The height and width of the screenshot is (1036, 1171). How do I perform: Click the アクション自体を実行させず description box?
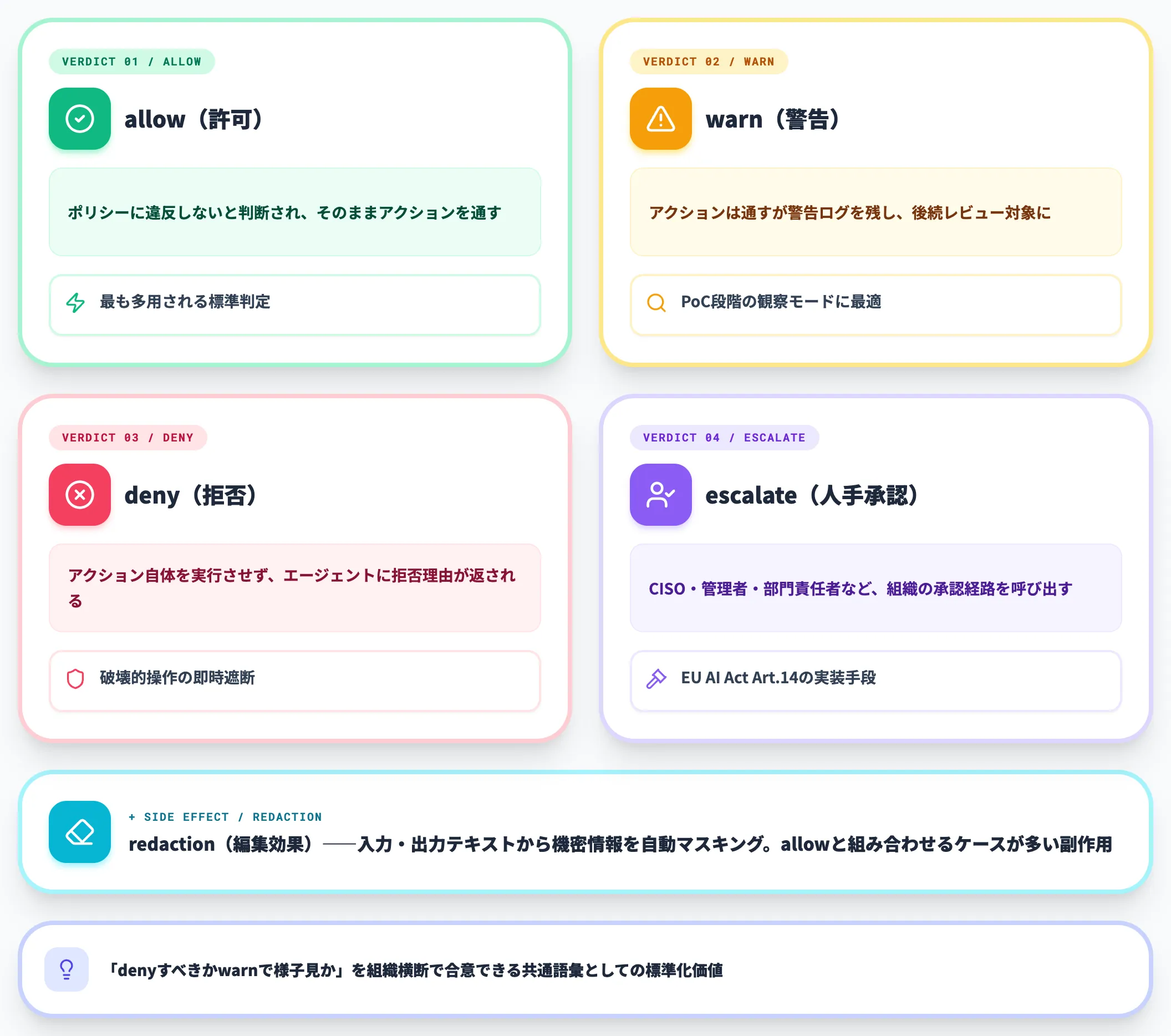point(295,588)
